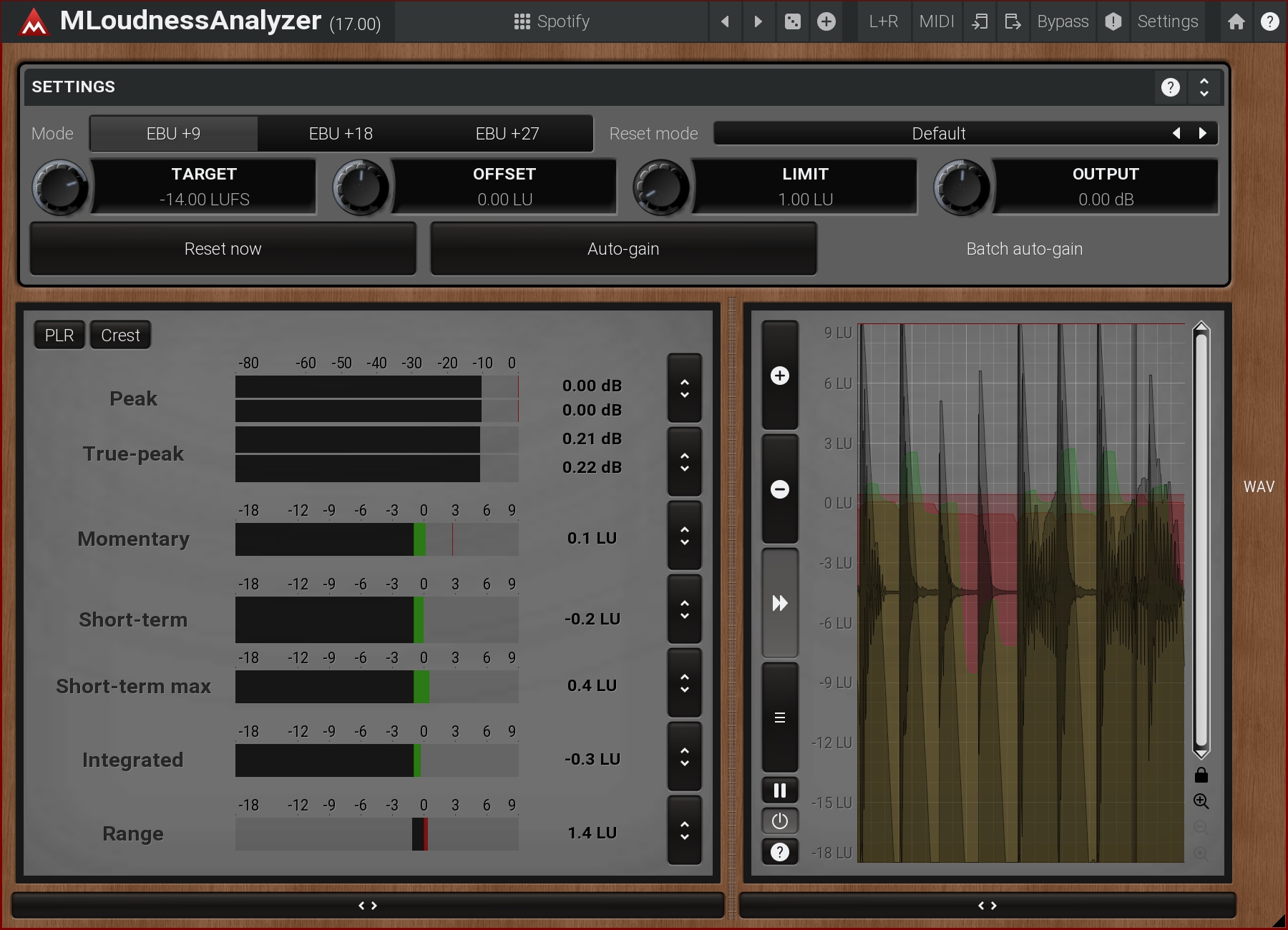The height and width of the screenshot is (930, 1288).
Task: Click the fast-forward double arrow button
Action: coord(779,603)
